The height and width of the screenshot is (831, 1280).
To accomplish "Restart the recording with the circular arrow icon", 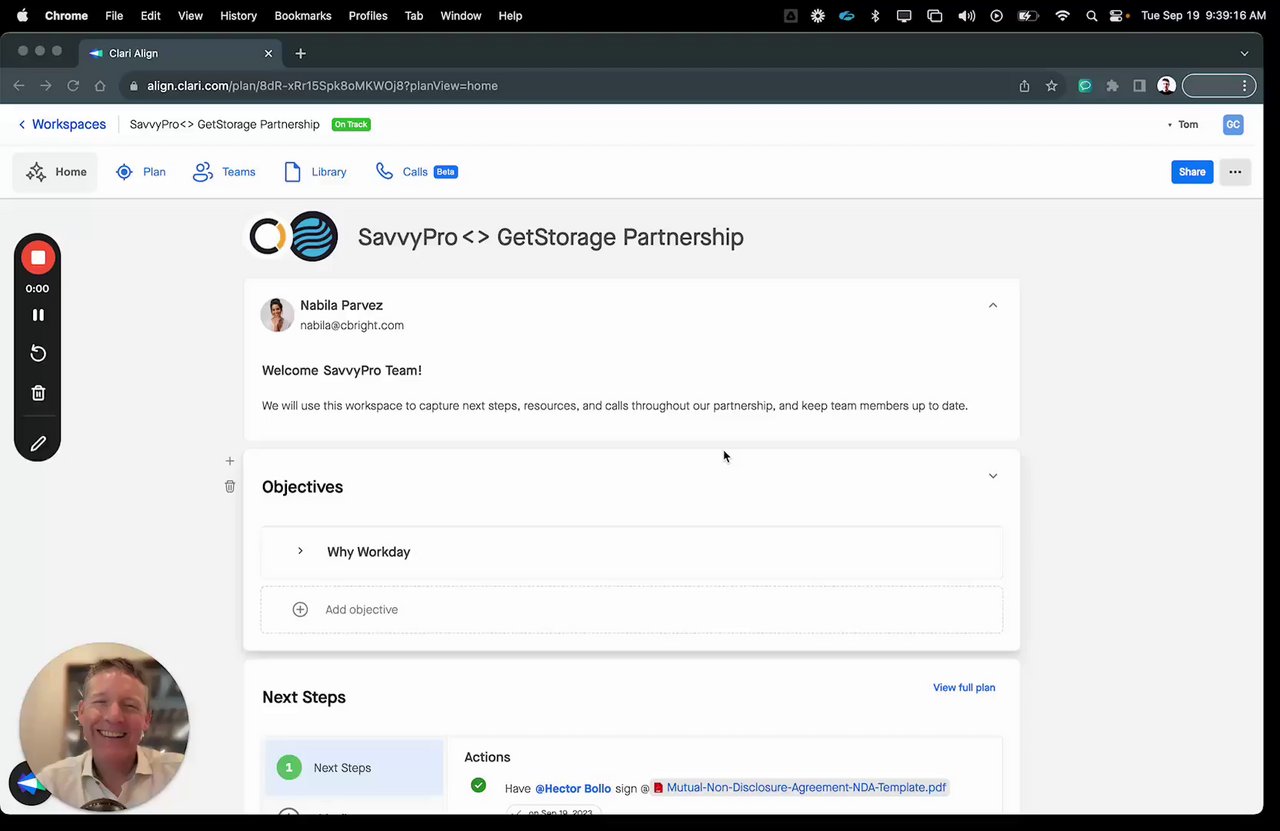I will pyautogui.click(x=38, y=353).
